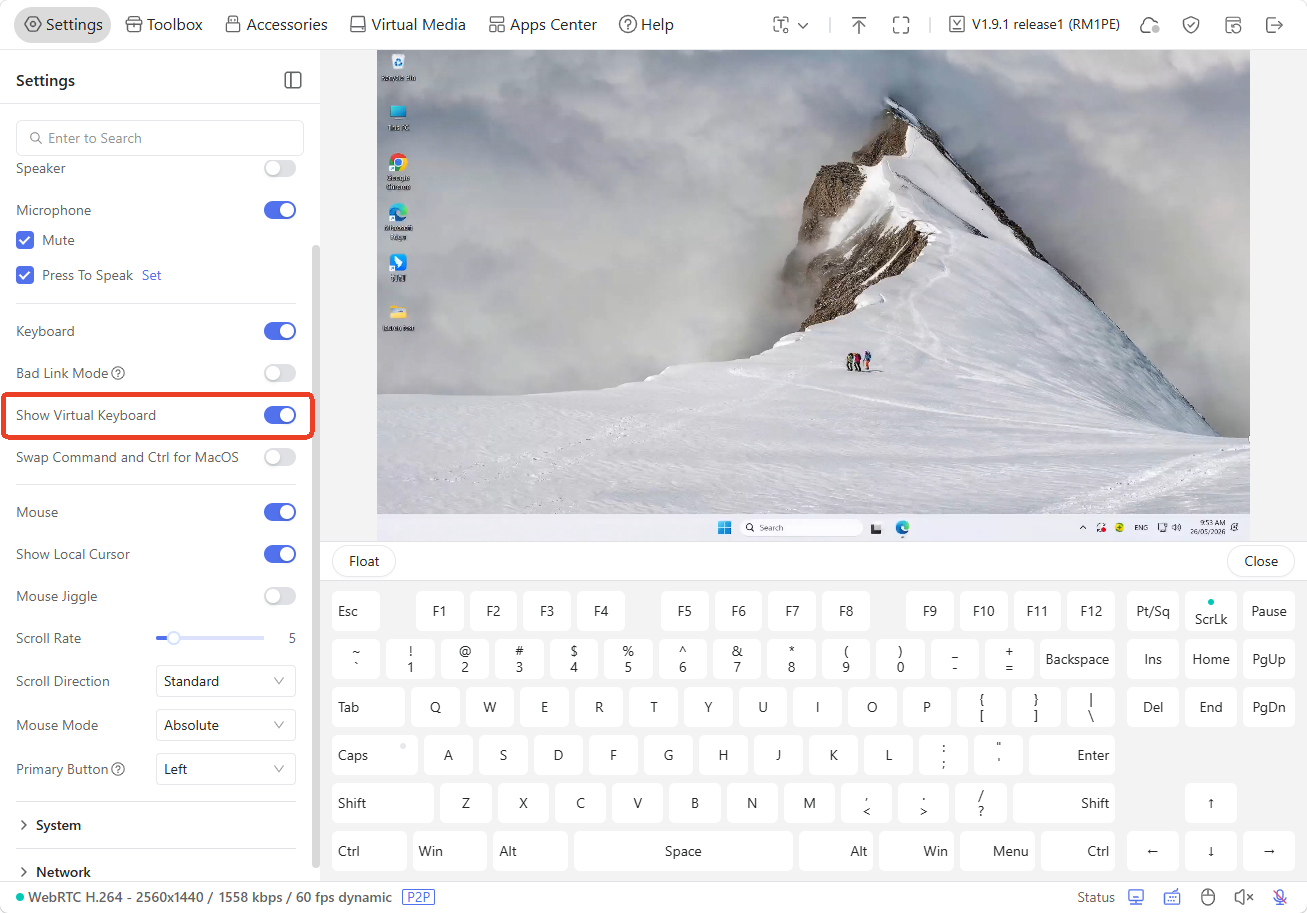Click the P2P connection badge
The width and height of the screenshot is (1307, 913).
tap(419, 897)
